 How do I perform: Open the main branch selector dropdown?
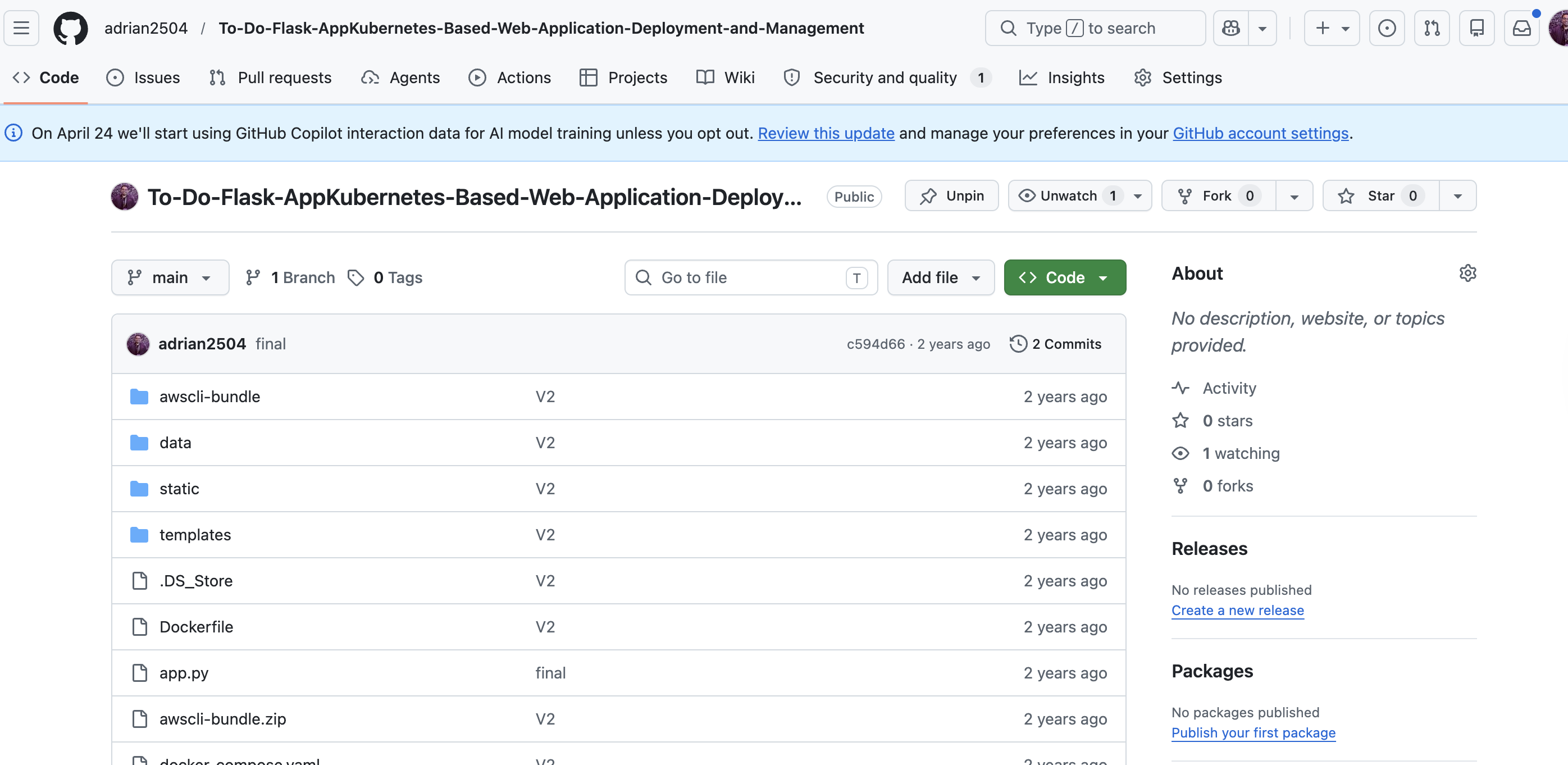170,277
